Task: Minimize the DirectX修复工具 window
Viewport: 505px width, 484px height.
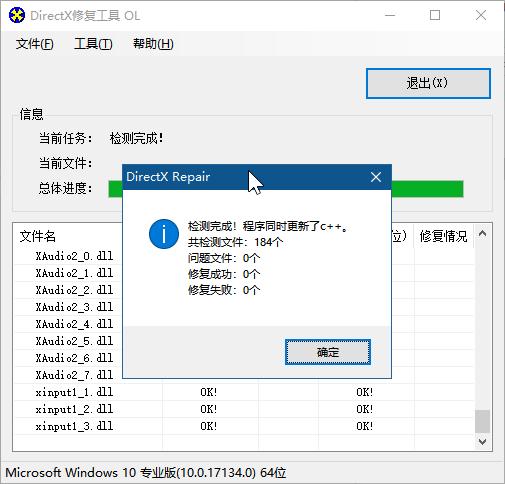Action: click(390, 15)
